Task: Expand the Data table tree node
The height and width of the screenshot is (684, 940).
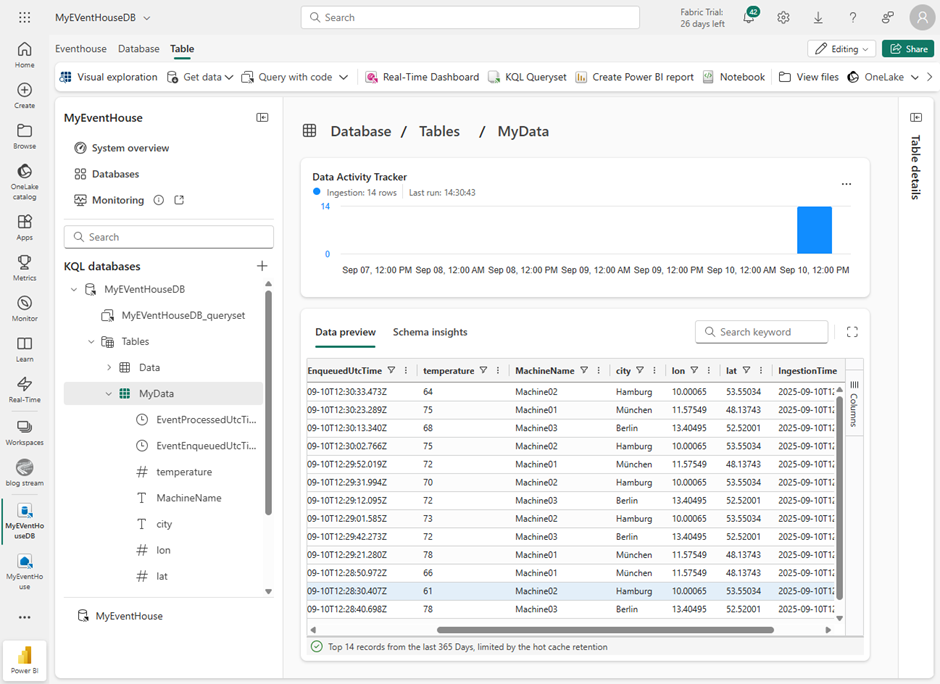Action: pyautogui.click(x=109, y=368)
